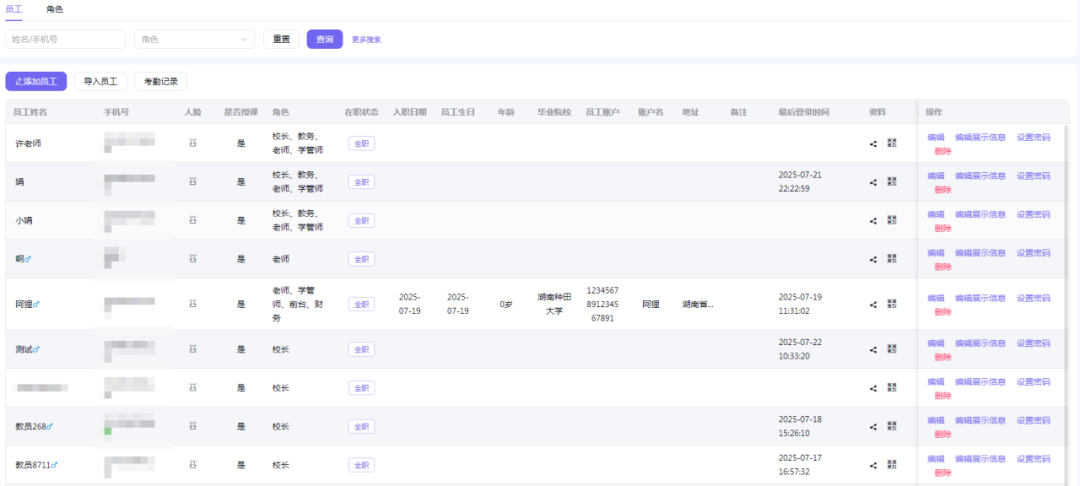
Task: Click 删除 link in 许老师 row
Action: [x=943, y=151]
